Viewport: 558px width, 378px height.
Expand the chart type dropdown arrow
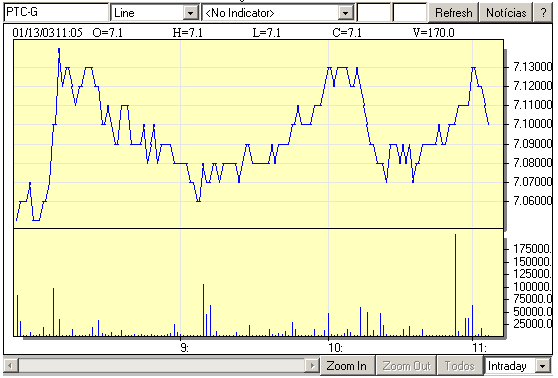(191, 14)
